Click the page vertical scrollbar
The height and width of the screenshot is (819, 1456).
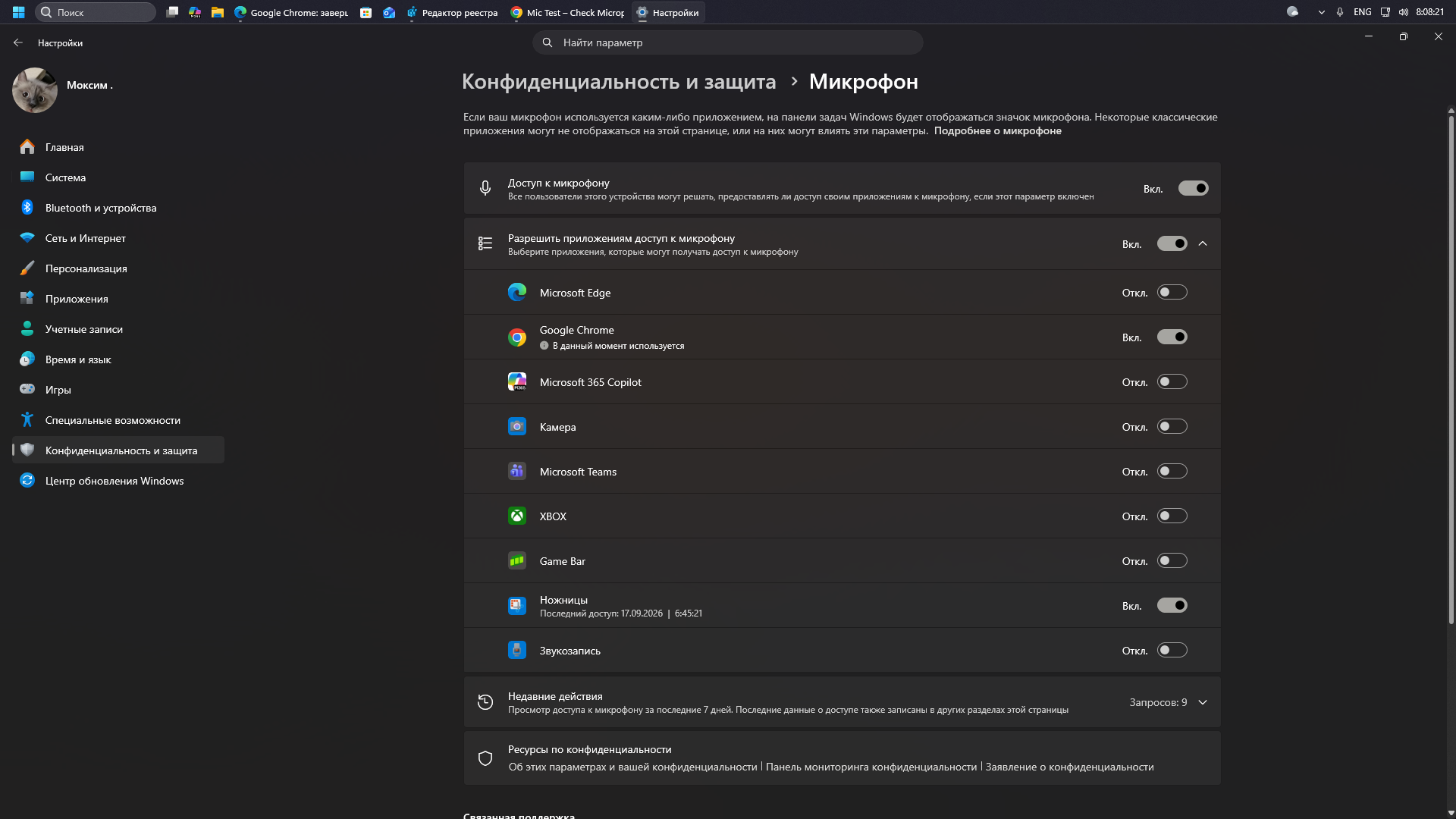(1451, 370)
